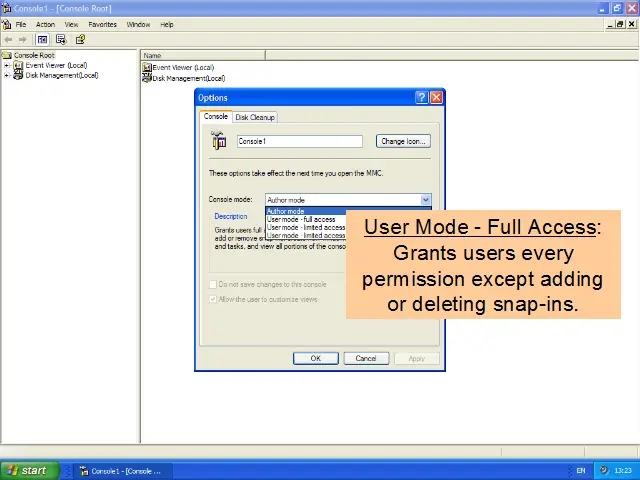Click the help question mark in Options dialog
This screenshot has height=480, width=640.
pyautogui.click(x=421, y=98)
